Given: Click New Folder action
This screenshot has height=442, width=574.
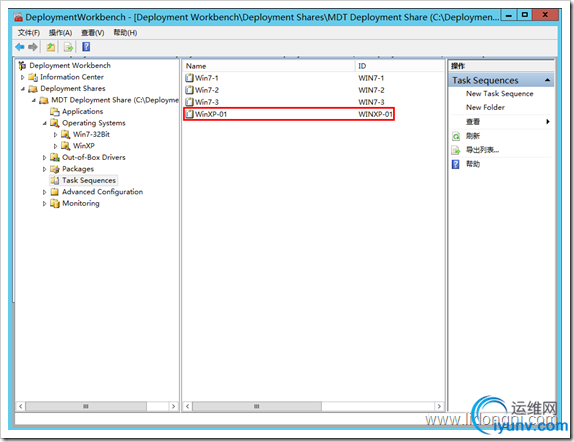Looking at the screenshot, I should coord(485,107).
